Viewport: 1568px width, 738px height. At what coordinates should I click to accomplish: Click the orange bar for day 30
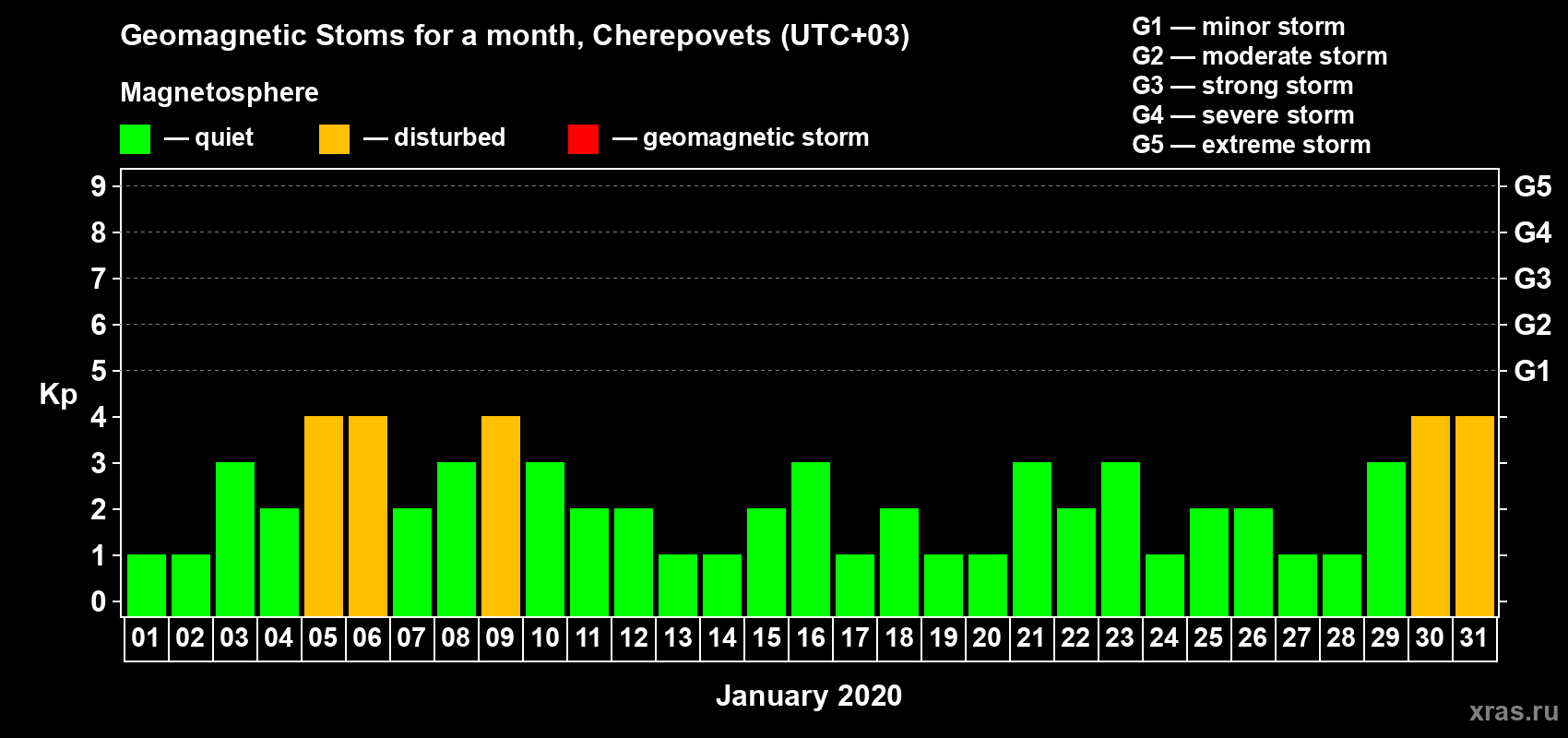(1431, 517)
